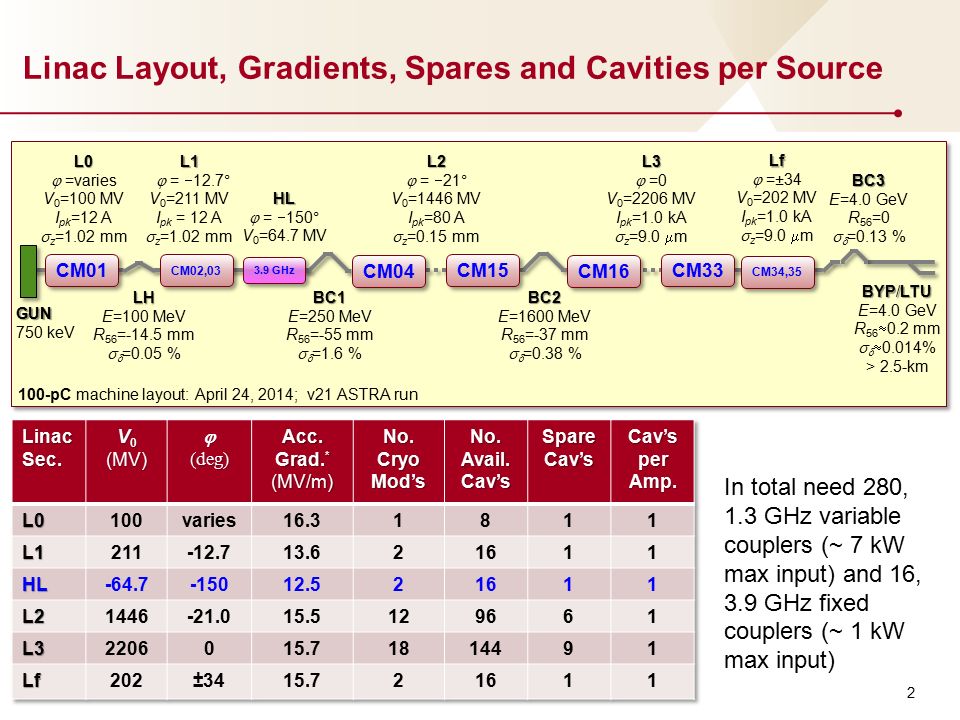Select the '-64.7' cell in HL row

click(x=126, y=584)
